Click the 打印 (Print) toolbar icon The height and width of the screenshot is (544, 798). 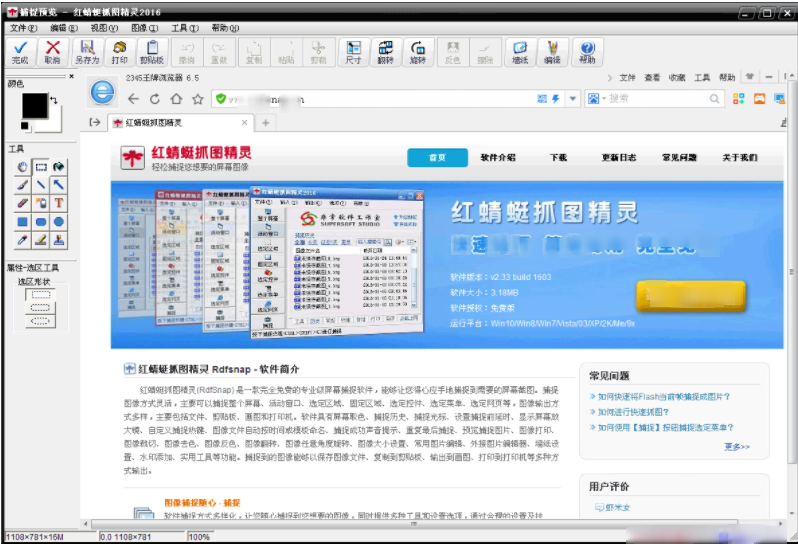point(119,52)
